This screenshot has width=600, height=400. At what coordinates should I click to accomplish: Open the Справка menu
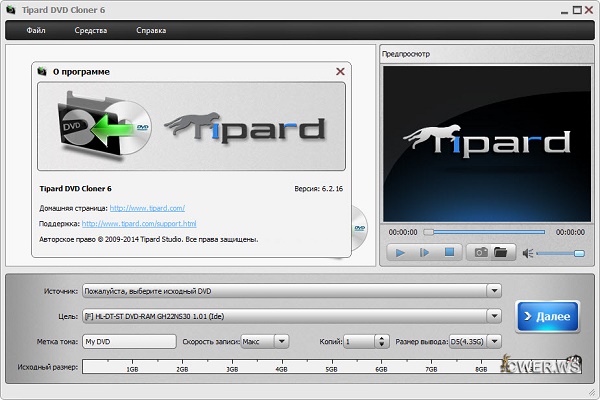[151, 31]
